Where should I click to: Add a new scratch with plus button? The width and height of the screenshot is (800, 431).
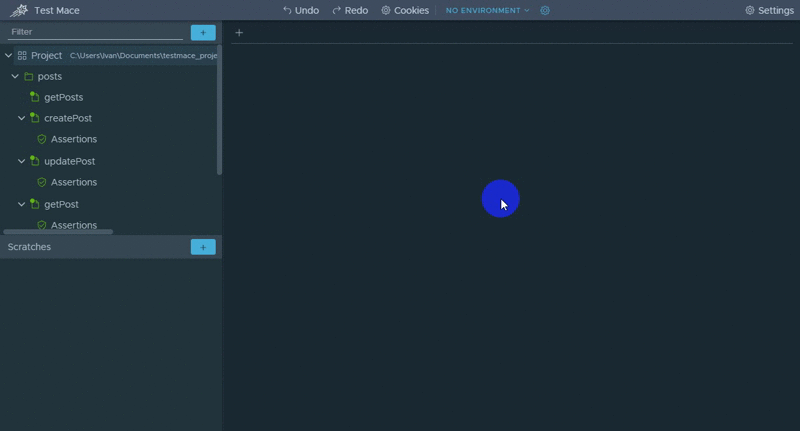pos(203,247)
